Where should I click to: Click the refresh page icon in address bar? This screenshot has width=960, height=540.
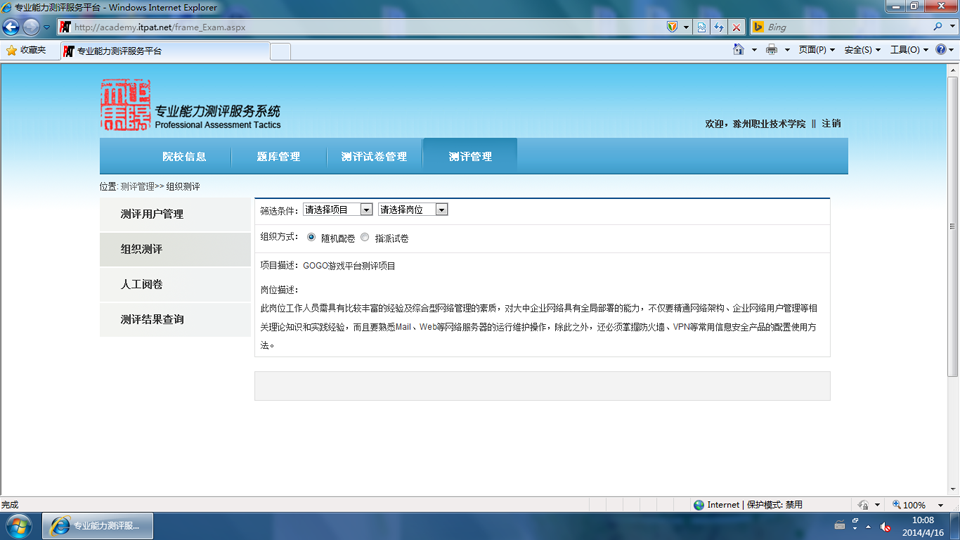[x=719, y=27]
